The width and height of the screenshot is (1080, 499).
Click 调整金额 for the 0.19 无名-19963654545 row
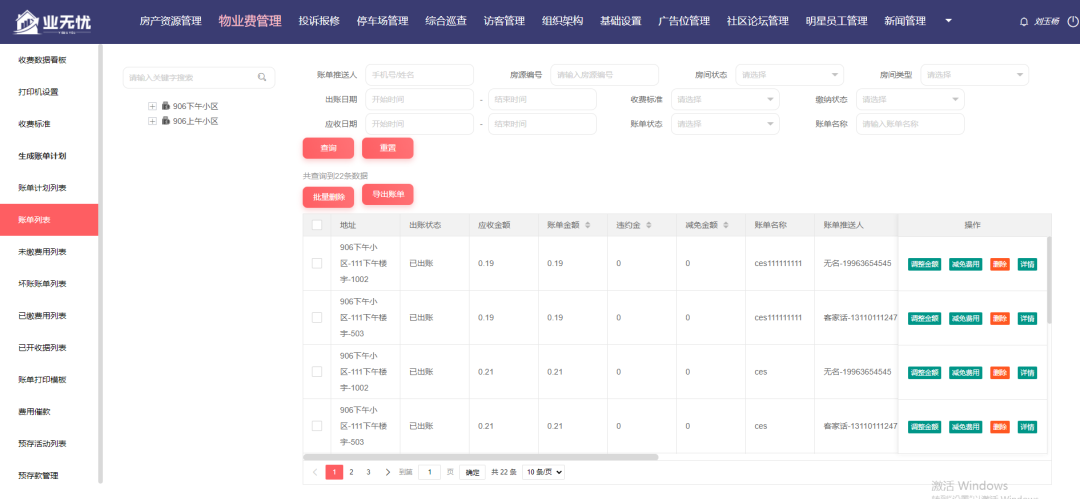pos(924,264)
